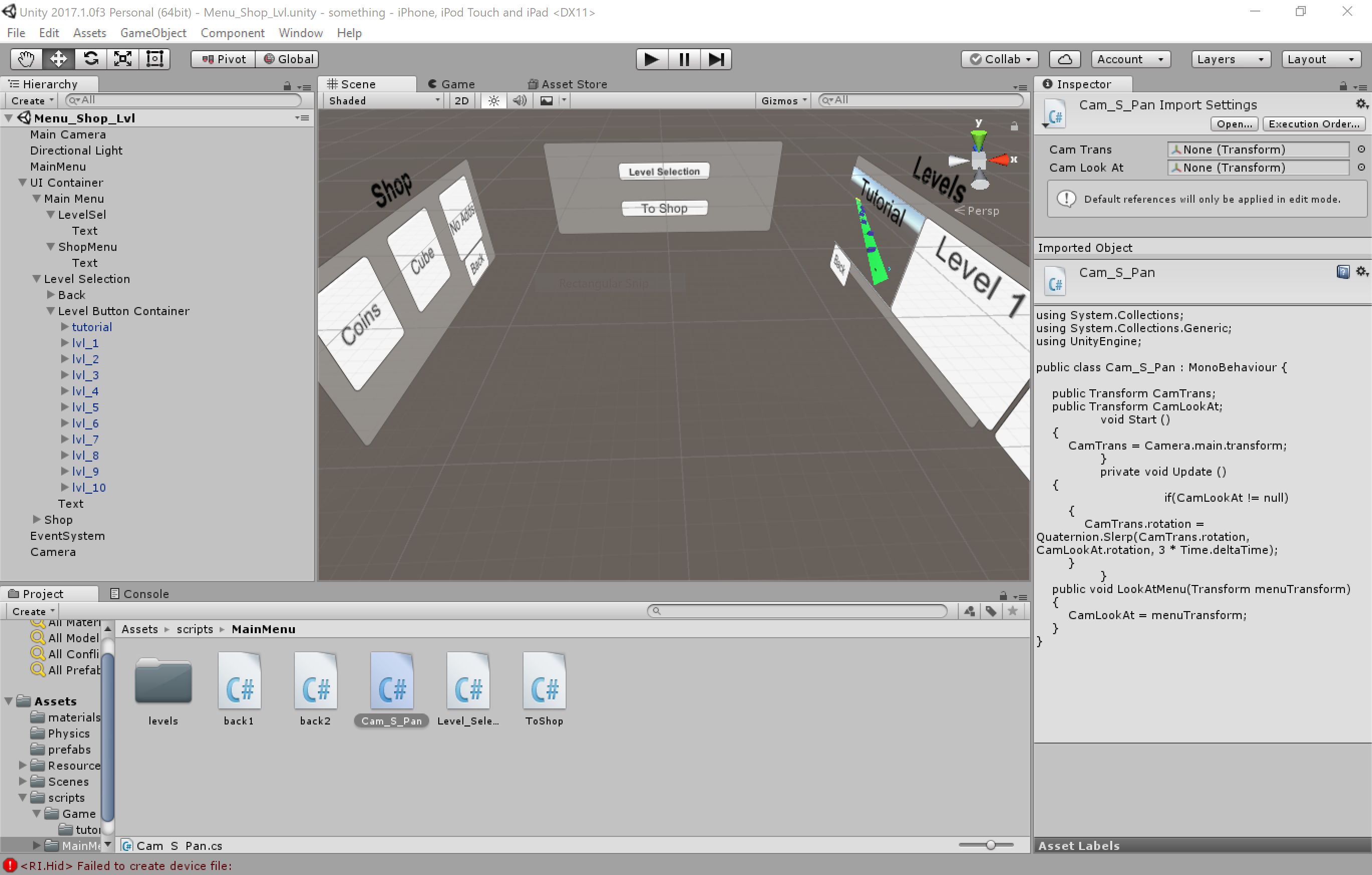Click the Open script button
This screenshot has width=1372, height=875.
click(1234, 124)
